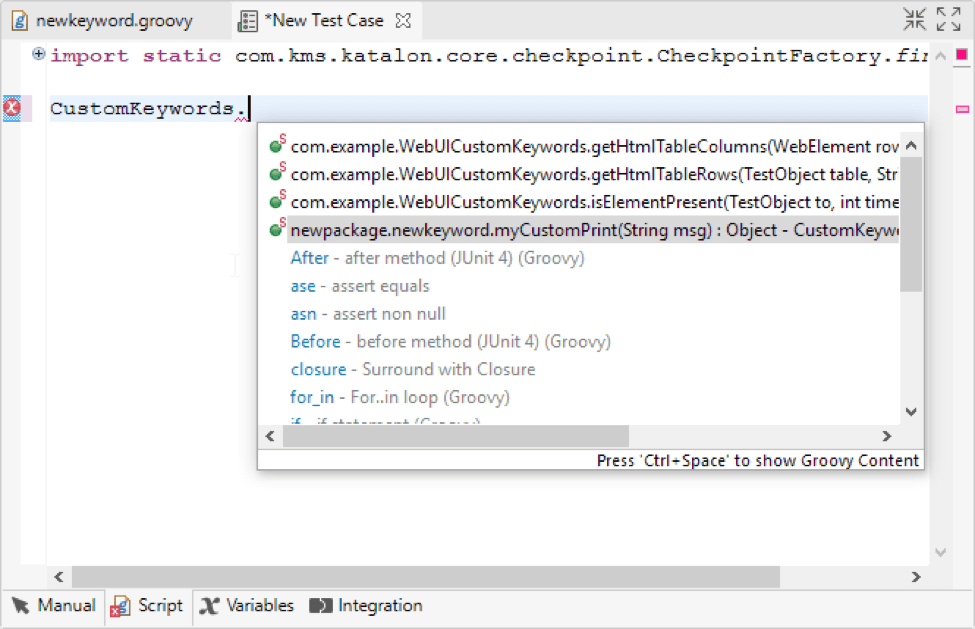The height and width of the screenshot is (629, 975).
Task: Expand the folded import statements
Action: click(39, 54)
